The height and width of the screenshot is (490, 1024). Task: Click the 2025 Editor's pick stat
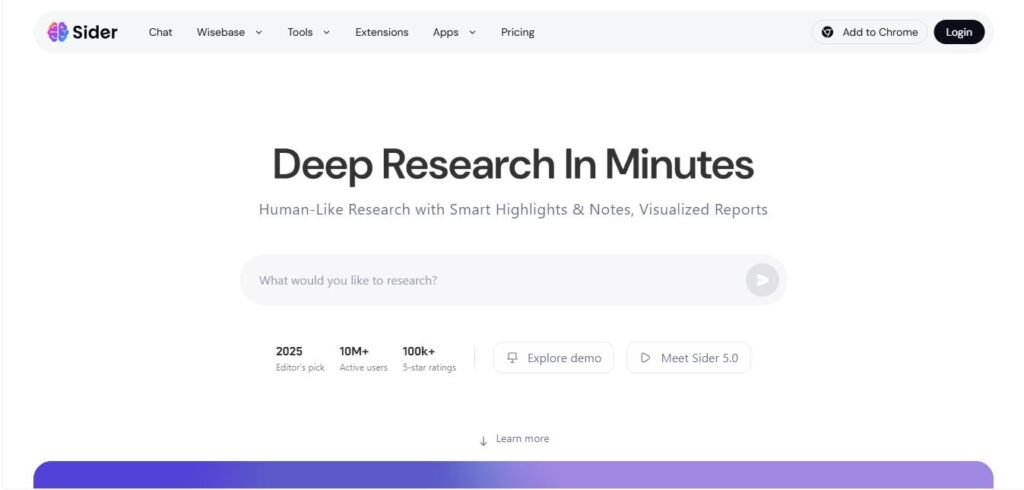(300, 358)
